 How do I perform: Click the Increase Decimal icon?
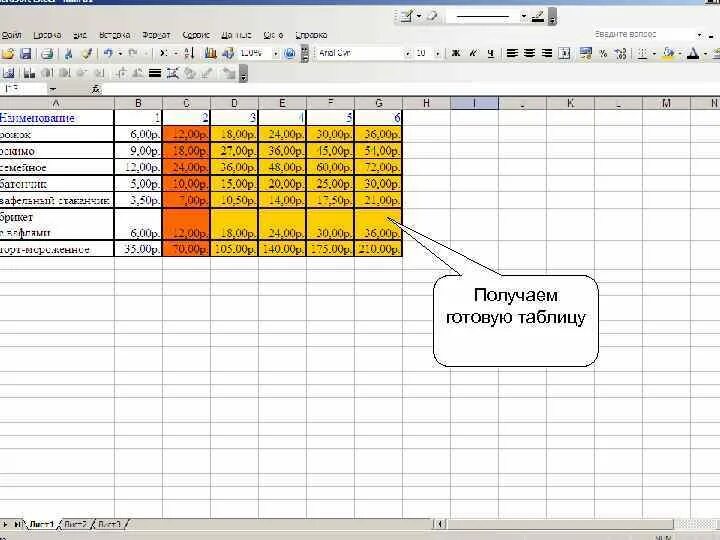point(620,54)
